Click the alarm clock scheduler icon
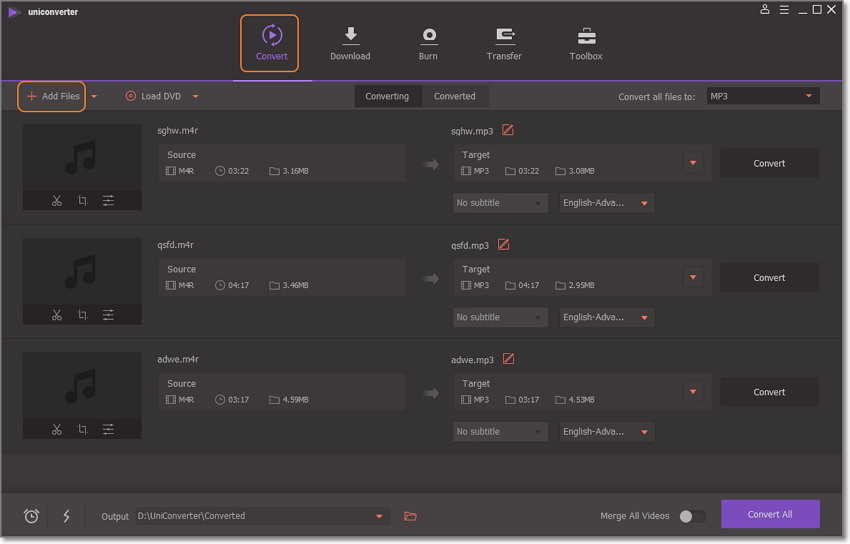Screen dimensions: 850x544 point(32,516)
